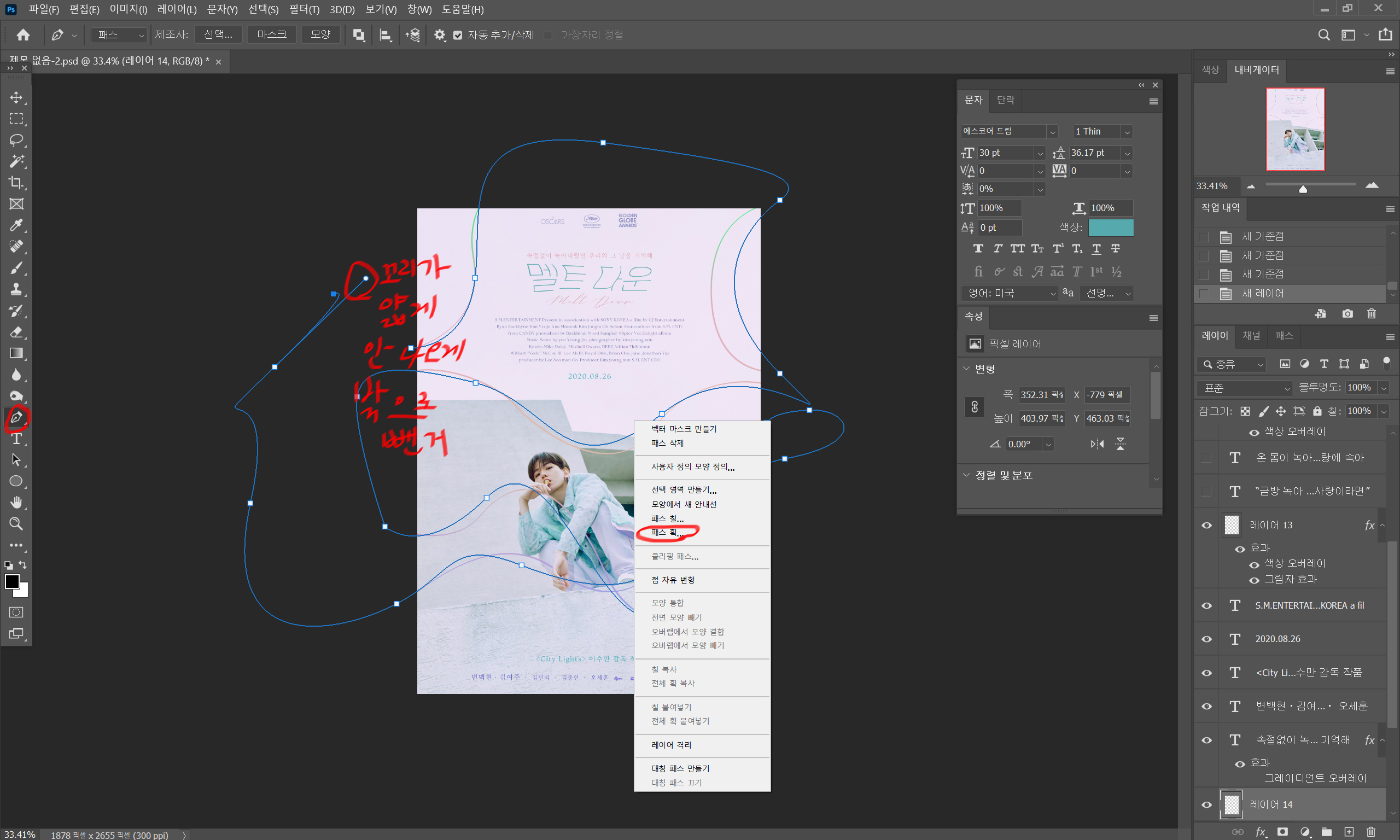Select the Frame tool
This screenshot has height=840, width=1400.
16,204
